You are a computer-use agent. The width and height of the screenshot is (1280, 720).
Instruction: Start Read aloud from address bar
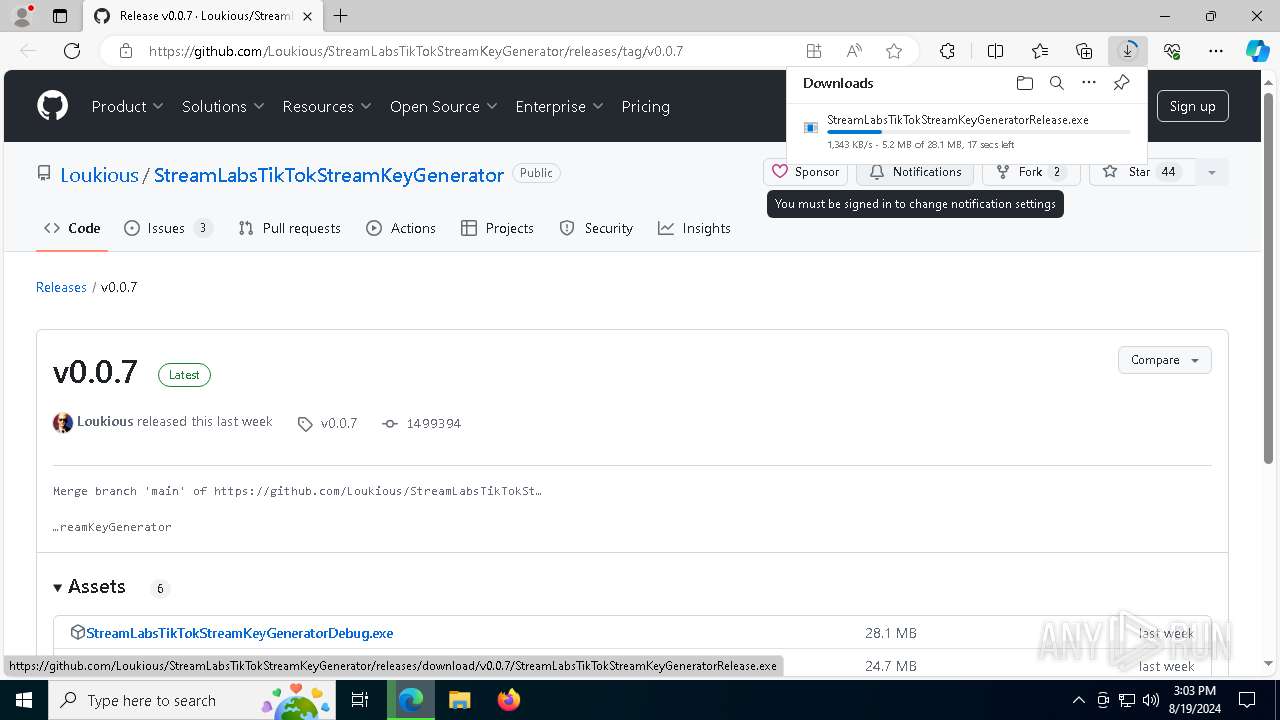click(x=854, y=51)
